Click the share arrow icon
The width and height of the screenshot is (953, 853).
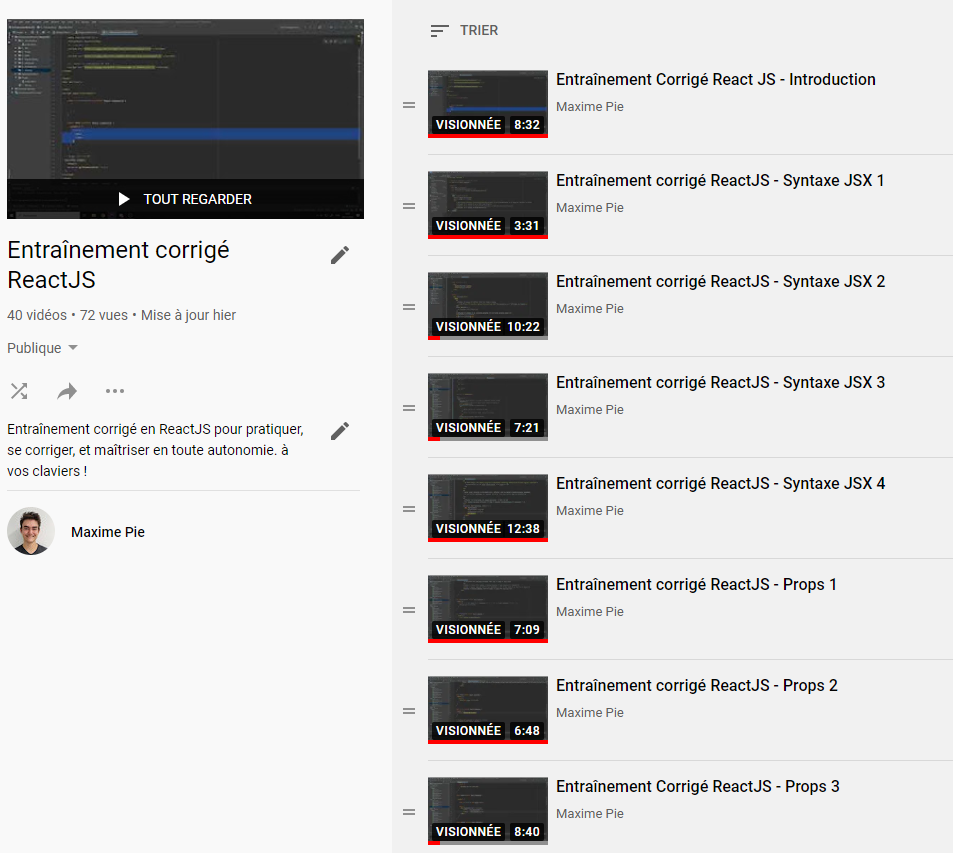tap(66, 391)
